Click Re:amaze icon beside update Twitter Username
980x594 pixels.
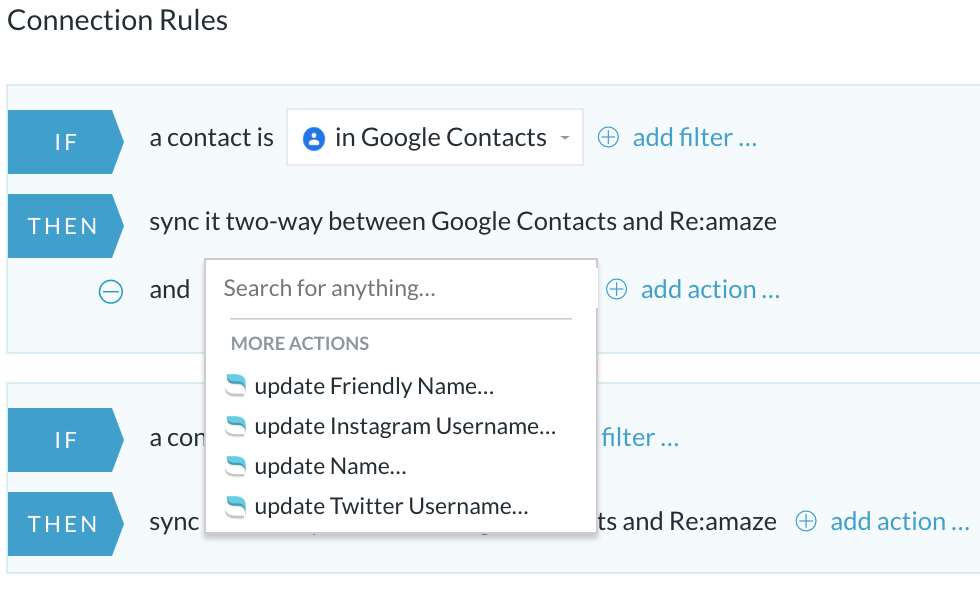click(236, 506)
